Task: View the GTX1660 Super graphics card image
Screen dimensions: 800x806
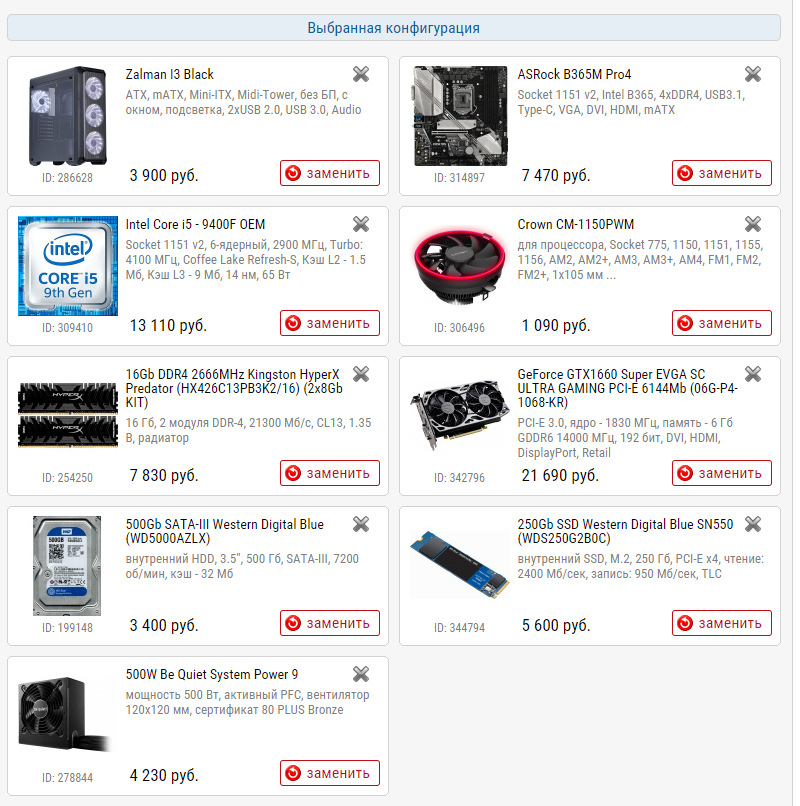Action: tap(459, 415)
